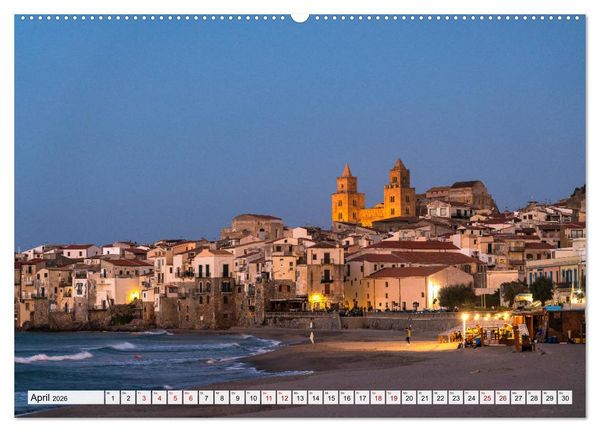Select red day 19 in the strip
600x432 pixels.
394,398
